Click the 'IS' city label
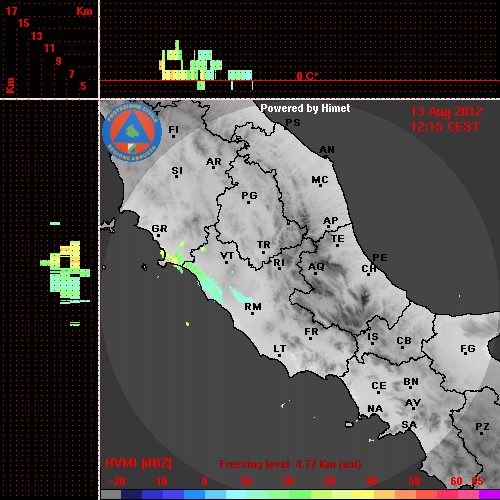Screen dimensions: 500x500 click(x=373, y=337)
